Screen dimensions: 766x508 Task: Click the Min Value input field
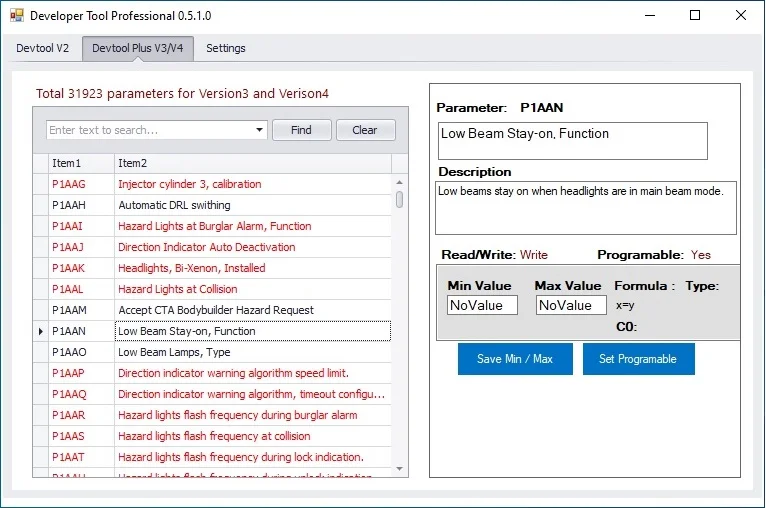482,305
